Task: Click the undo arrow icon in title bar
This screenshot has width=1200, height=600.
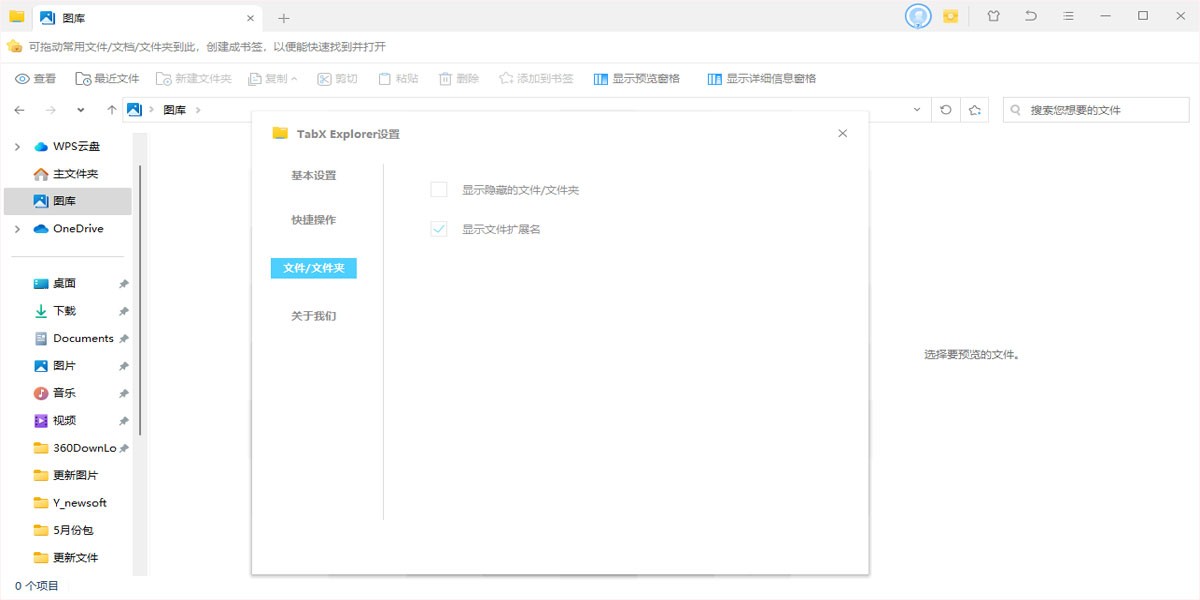Action: coord(1031,16)
